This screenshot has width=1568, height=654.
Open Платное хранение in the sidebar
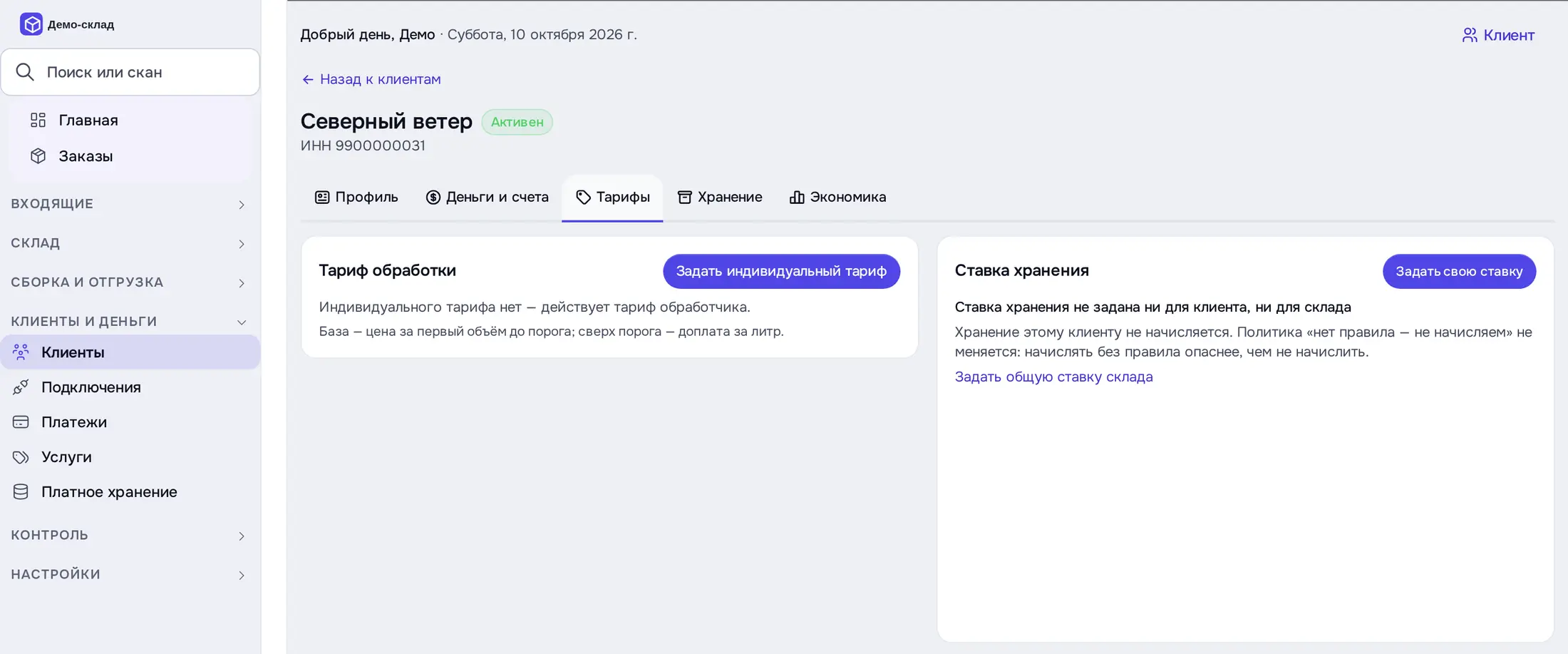click(130, 491)
